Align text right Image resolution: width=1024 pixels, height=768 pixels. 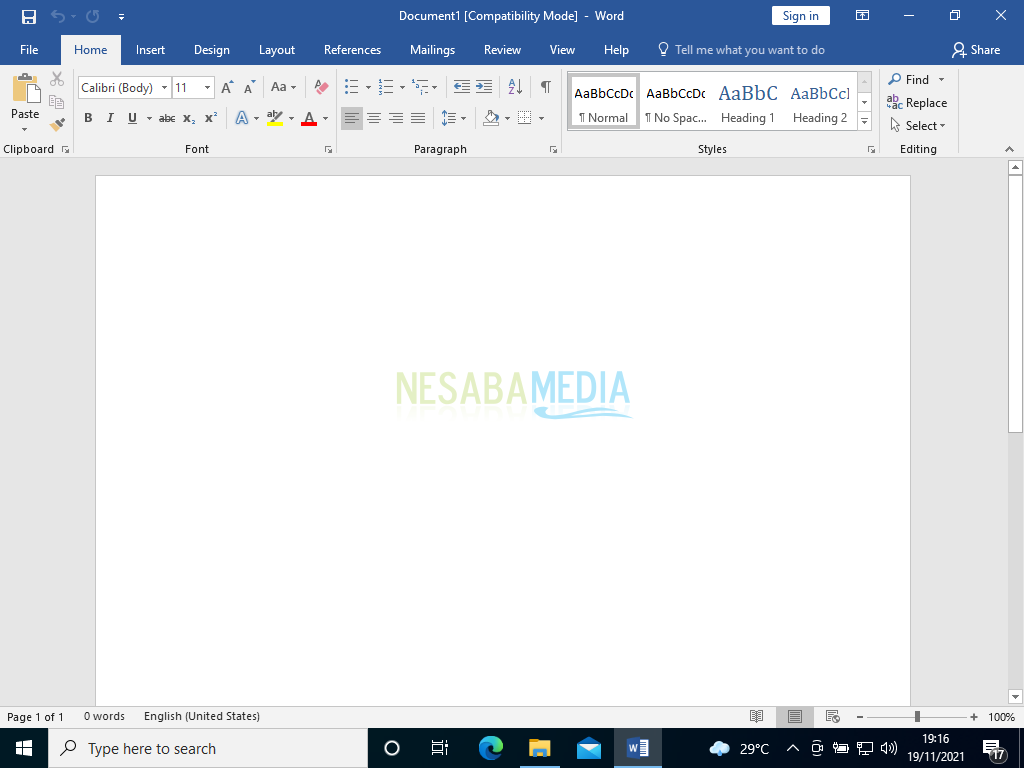point(396,118)
